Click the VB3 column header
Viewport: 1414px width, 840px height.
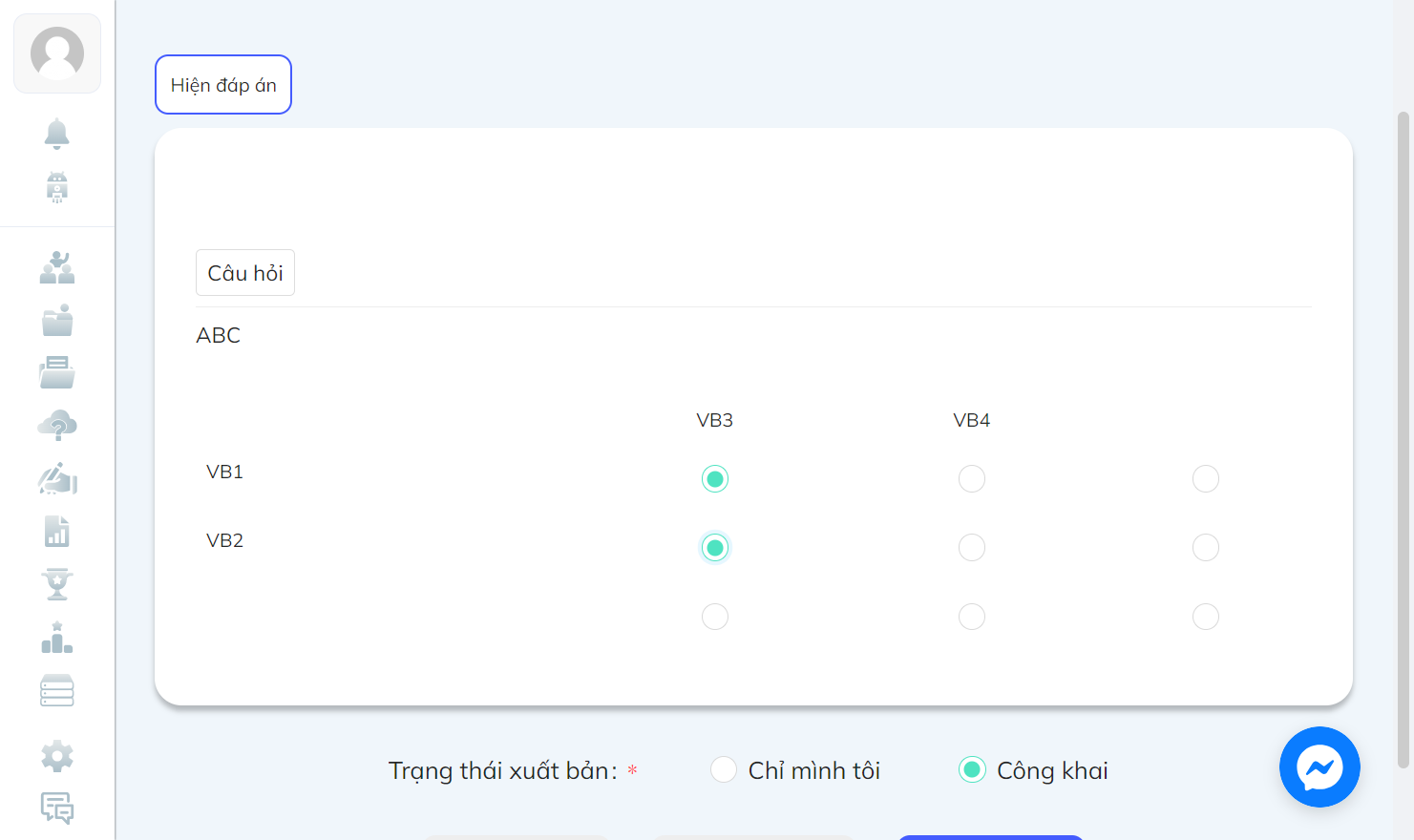pos(715,420)
